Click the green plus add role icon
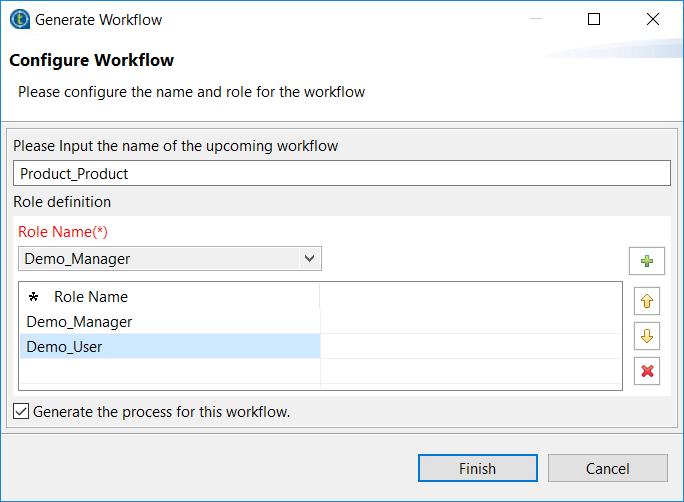 647,262
